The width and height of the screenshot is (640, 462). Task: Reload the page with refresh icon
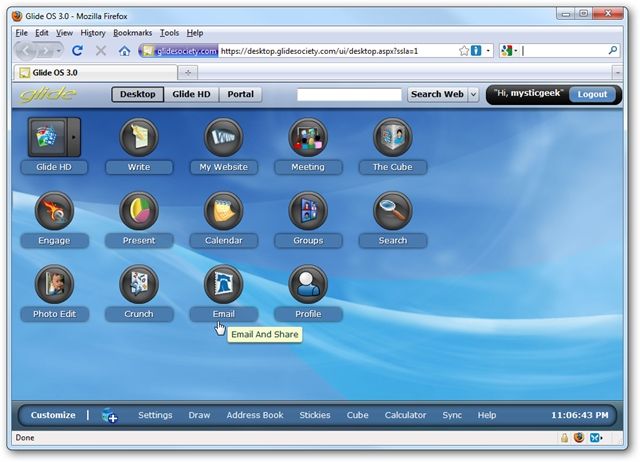(x=78, y=51)
